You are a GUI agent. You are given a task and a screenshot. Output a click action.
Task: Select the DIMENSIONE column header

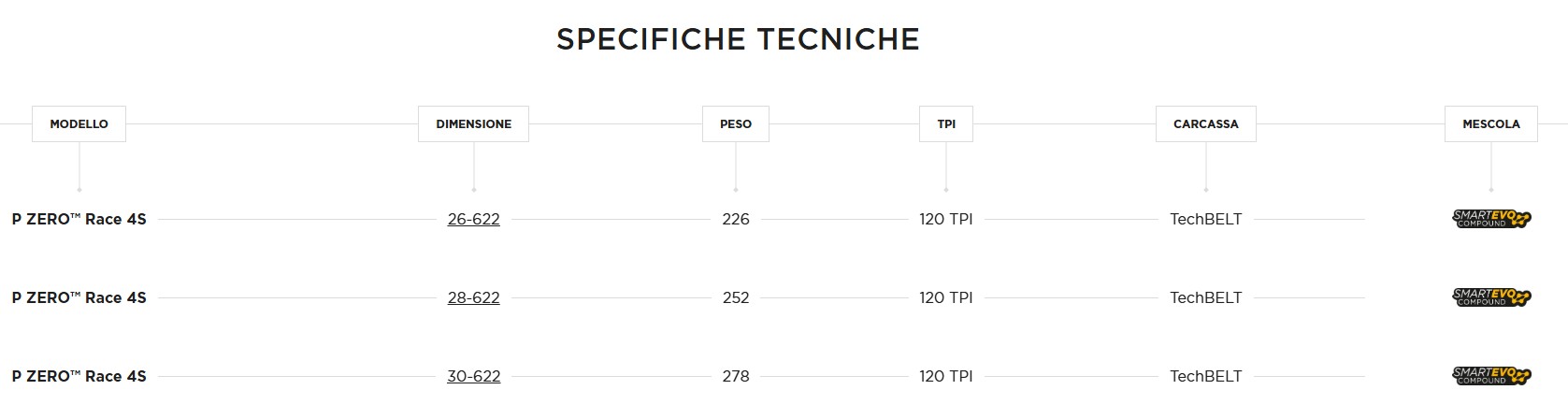tap(473, 123)
